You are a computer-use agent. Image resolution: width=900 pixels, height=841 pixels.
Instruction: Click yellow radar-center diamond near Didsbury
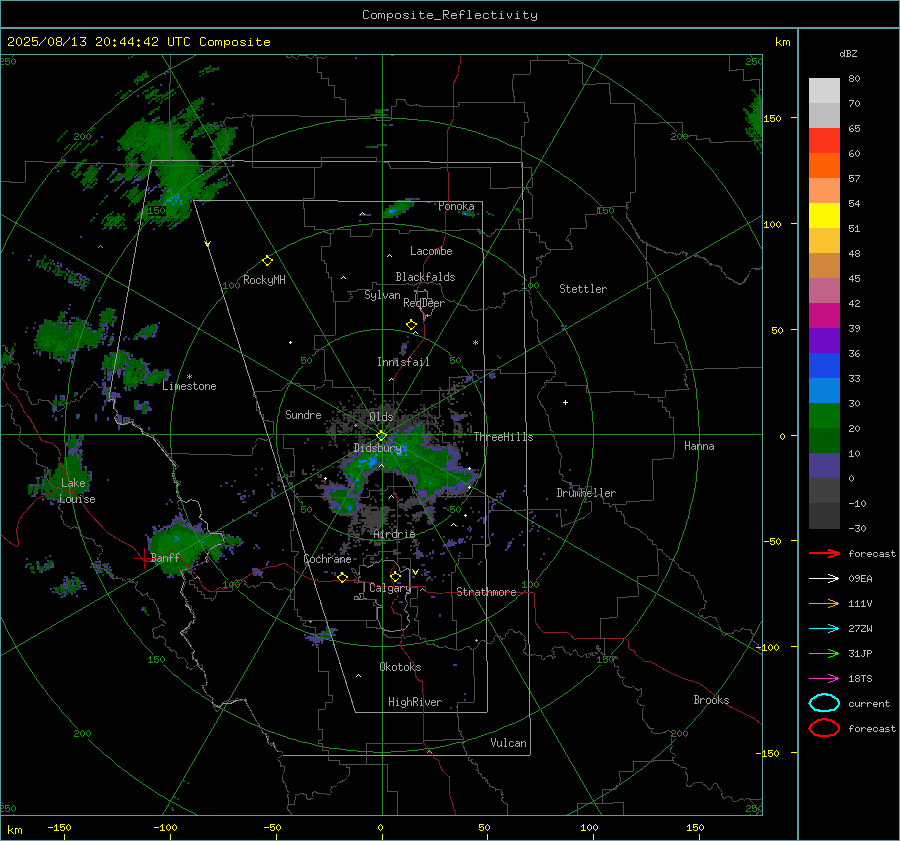point(381,436)
